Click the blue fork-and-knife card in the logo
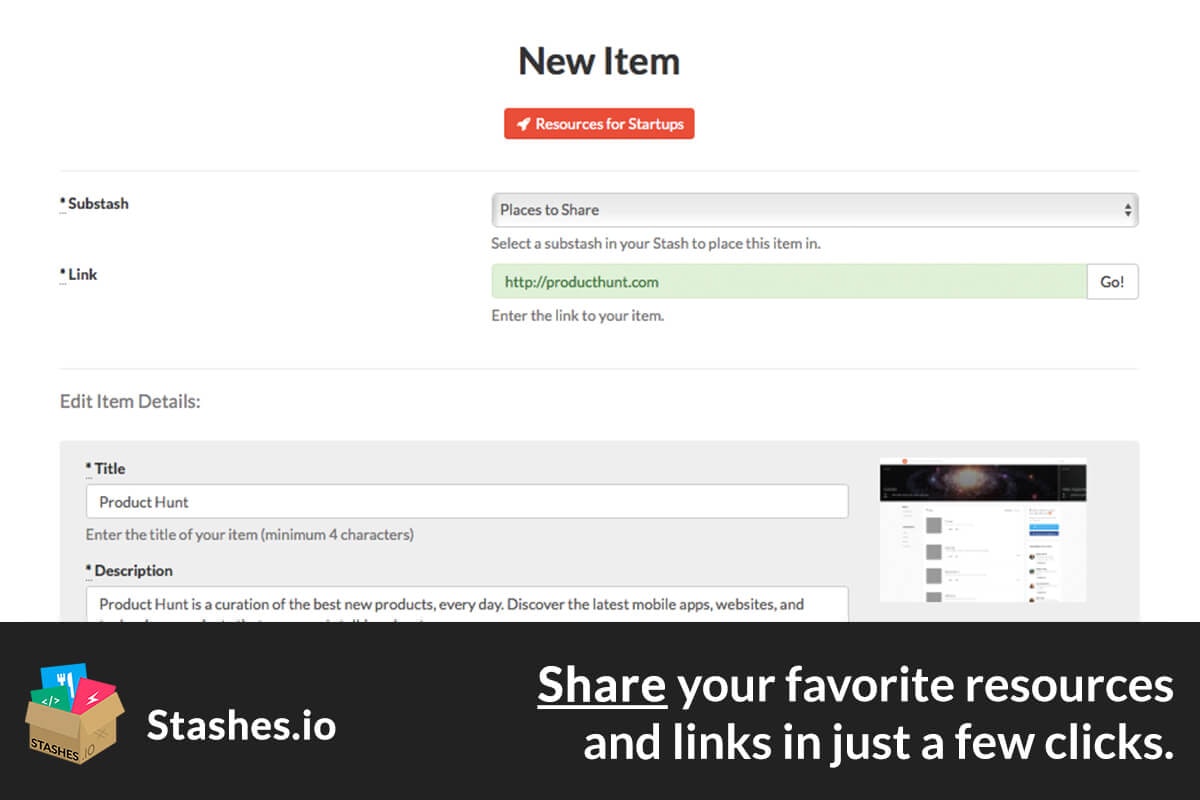Viewport: 1200px width, 800px height. 63,680
